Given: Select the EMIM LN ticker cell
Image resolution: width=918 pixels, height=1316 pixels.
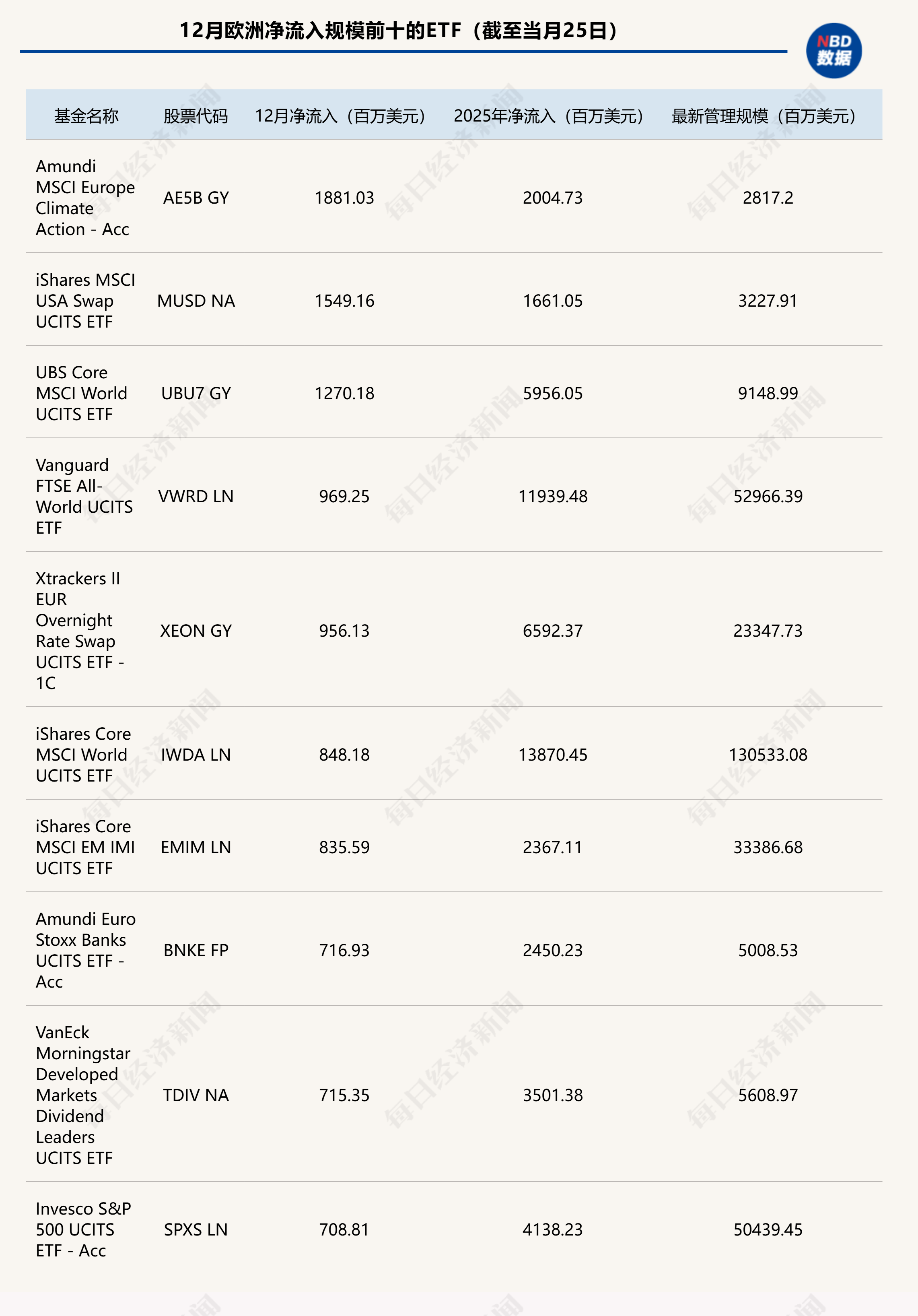Looking at the screenshot, I should (x=196, y=847).
